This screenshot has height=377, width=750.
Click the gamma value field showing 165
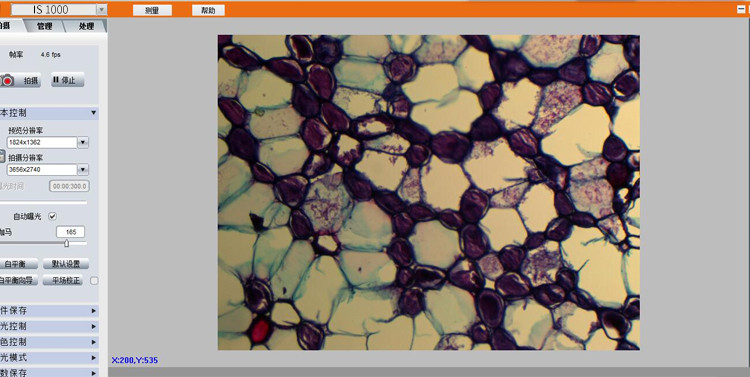pos(70,232)
